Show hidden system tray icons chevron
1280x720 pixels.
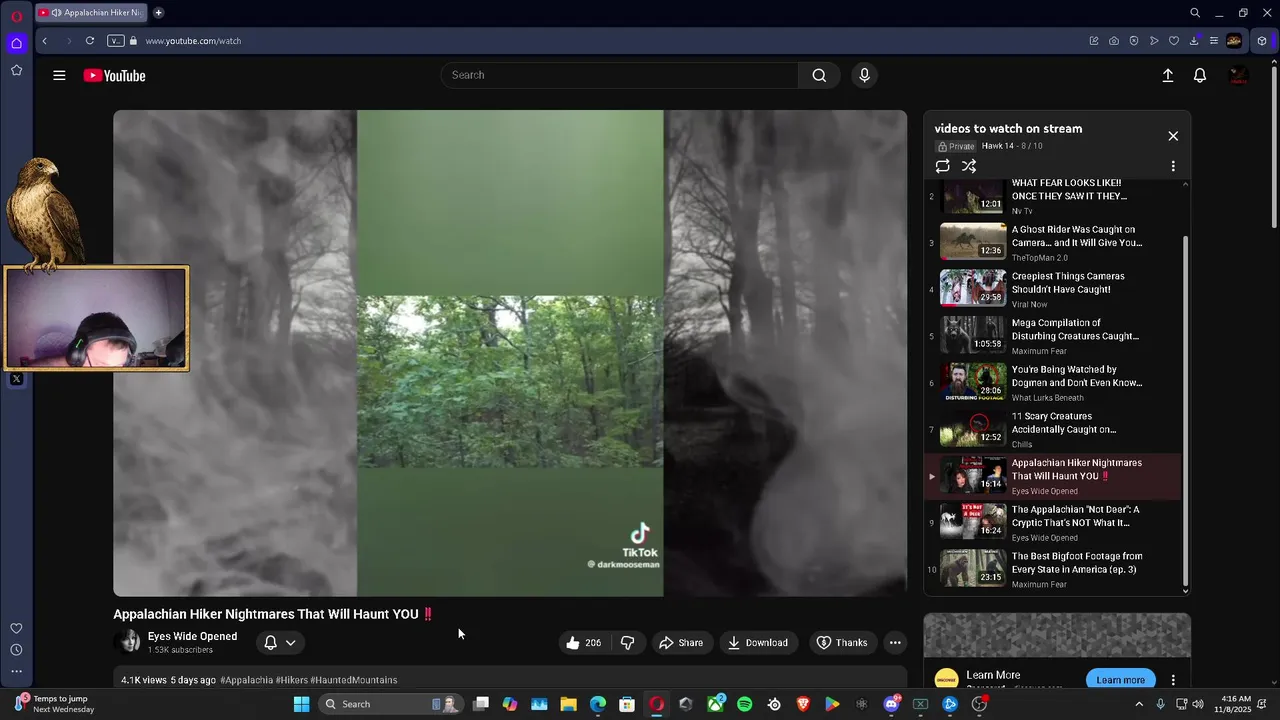click(x=1138, y=704)
